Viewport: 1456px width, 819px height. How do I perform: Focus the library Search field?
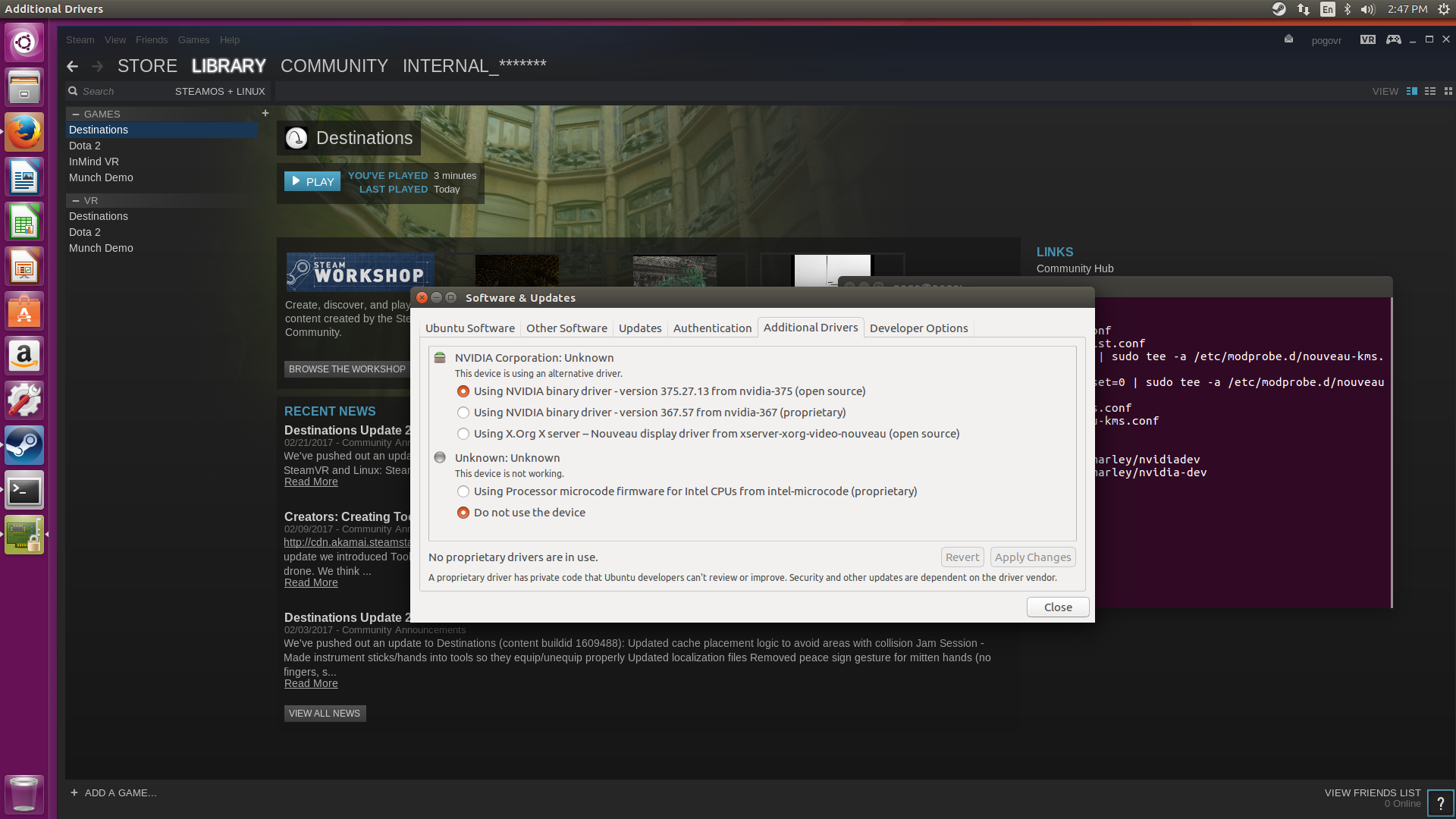(x=118, y=91)
